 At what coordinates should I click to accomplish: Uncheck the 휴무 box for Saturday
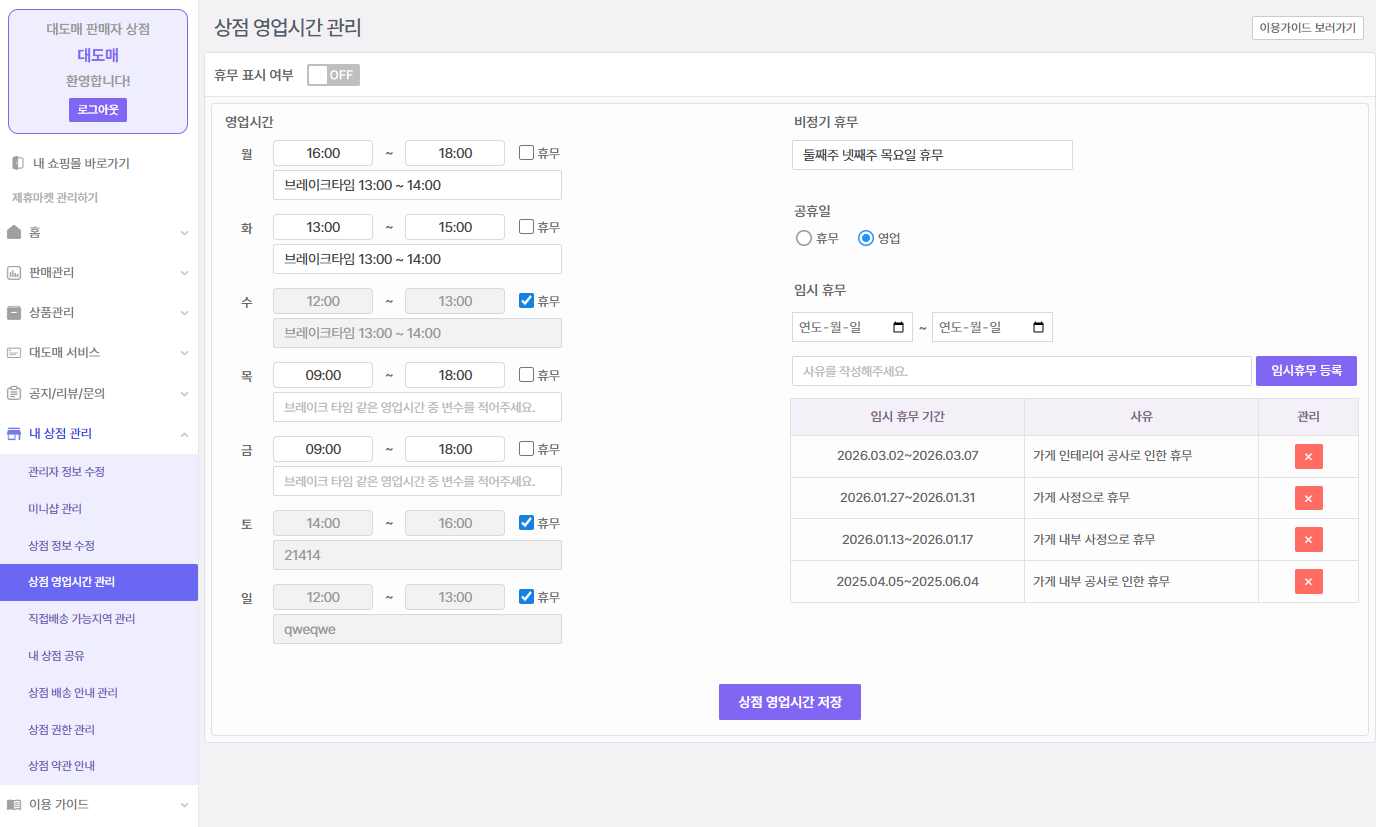(x=526, y=523)
